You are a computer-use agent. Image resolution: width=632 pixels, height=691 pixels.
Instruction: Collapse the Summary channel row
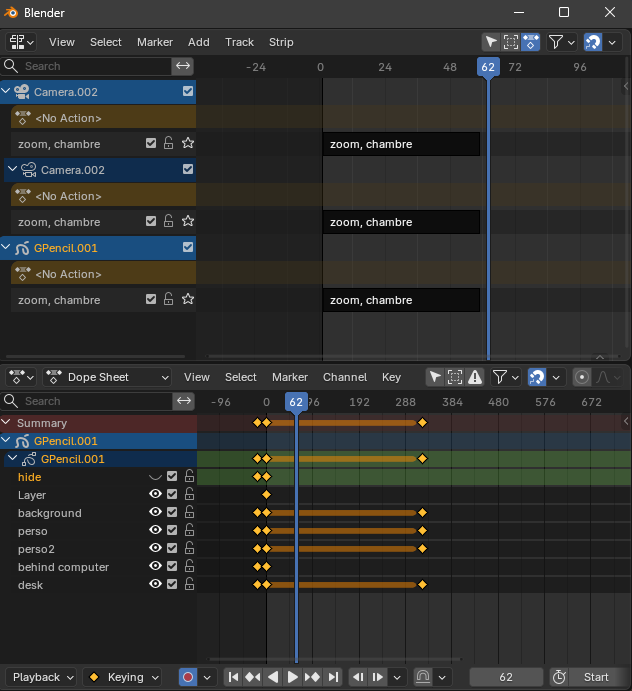6,423
